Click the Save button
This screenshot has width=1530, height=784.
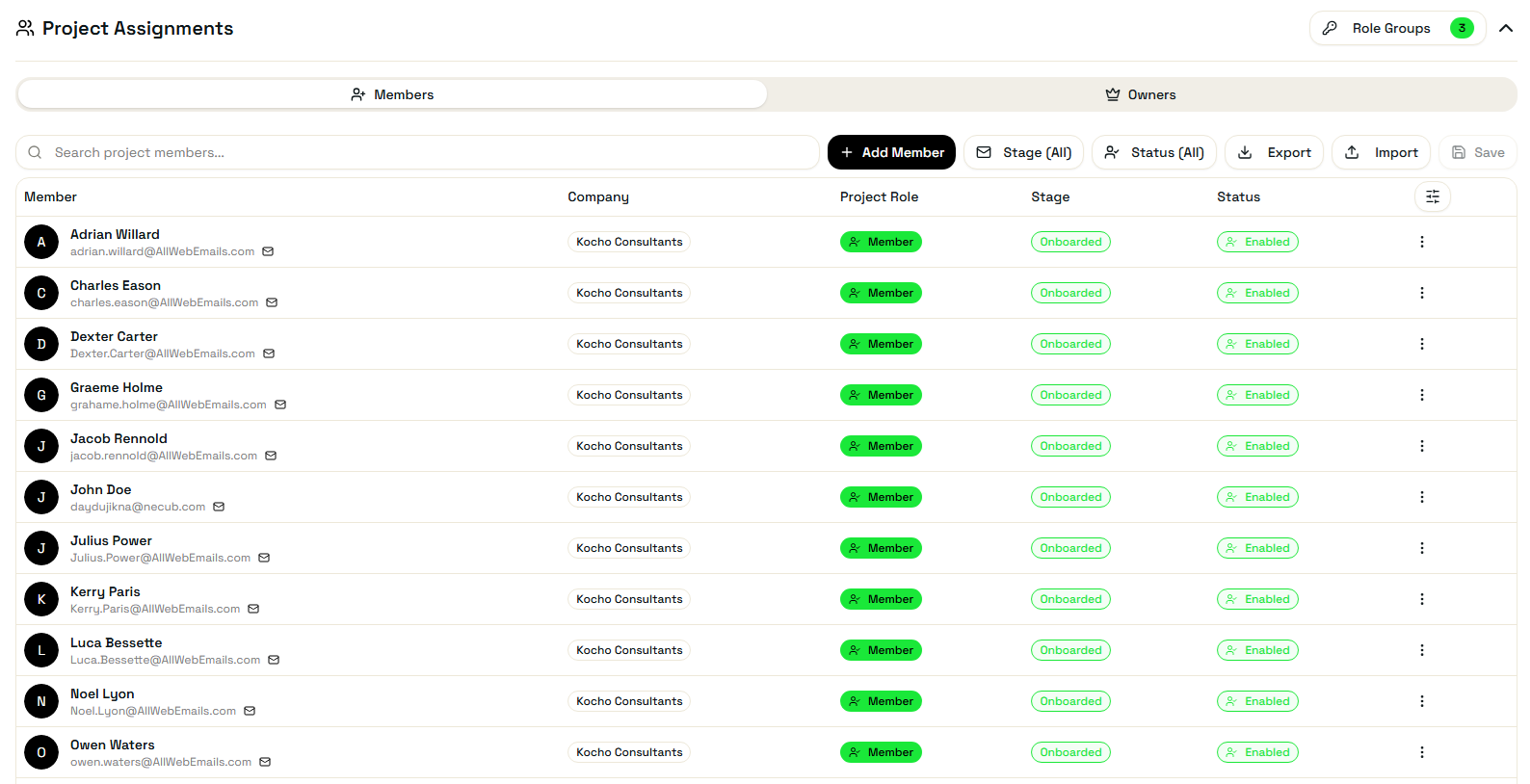click(x=1478, y=152)
